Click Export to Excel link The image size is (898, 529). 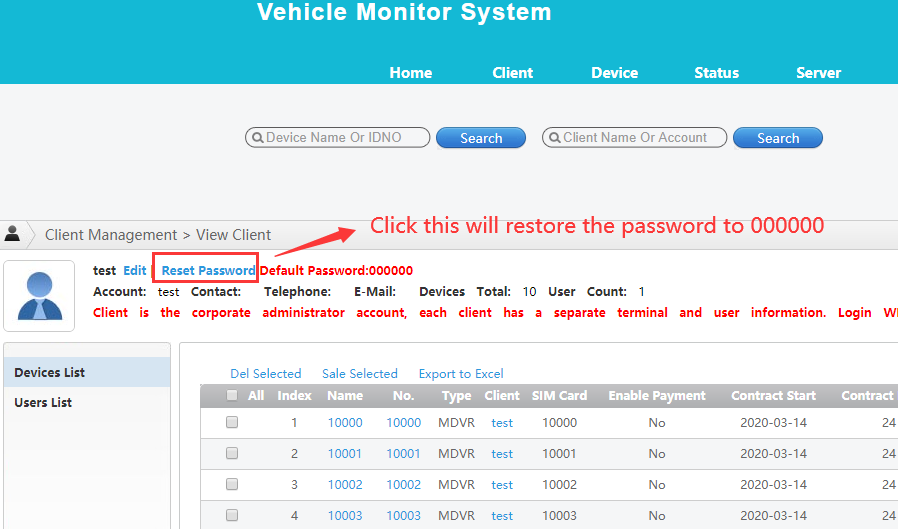[x=461, y=374]
